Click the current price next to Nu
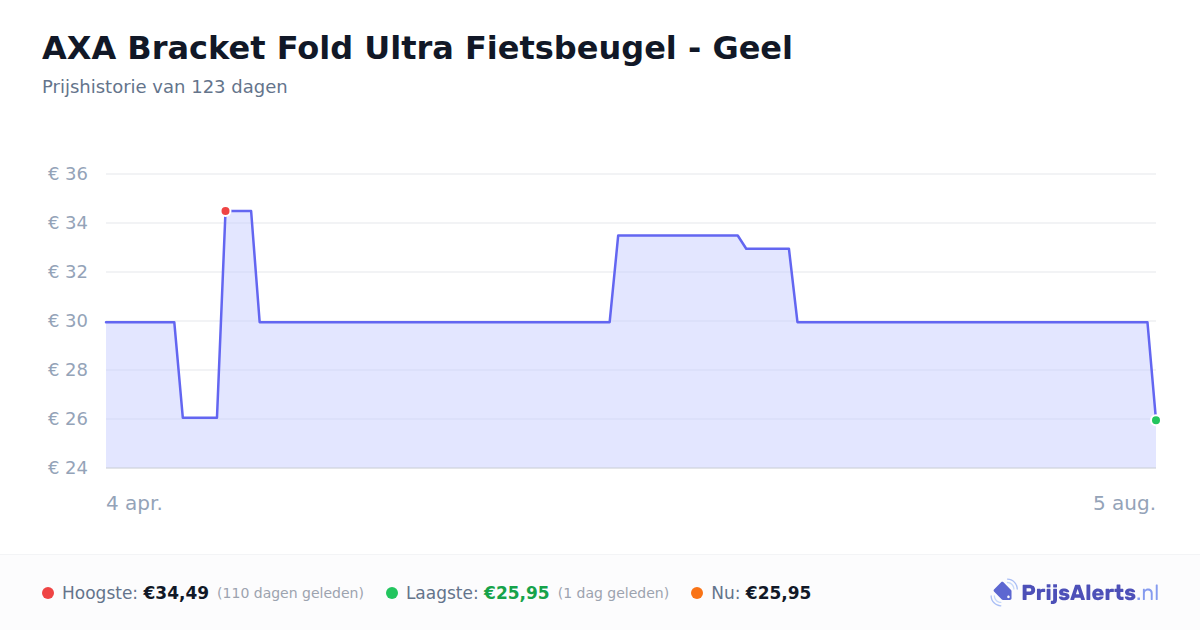This screenshot has width=1200, height=630. [x=778, y=593]
